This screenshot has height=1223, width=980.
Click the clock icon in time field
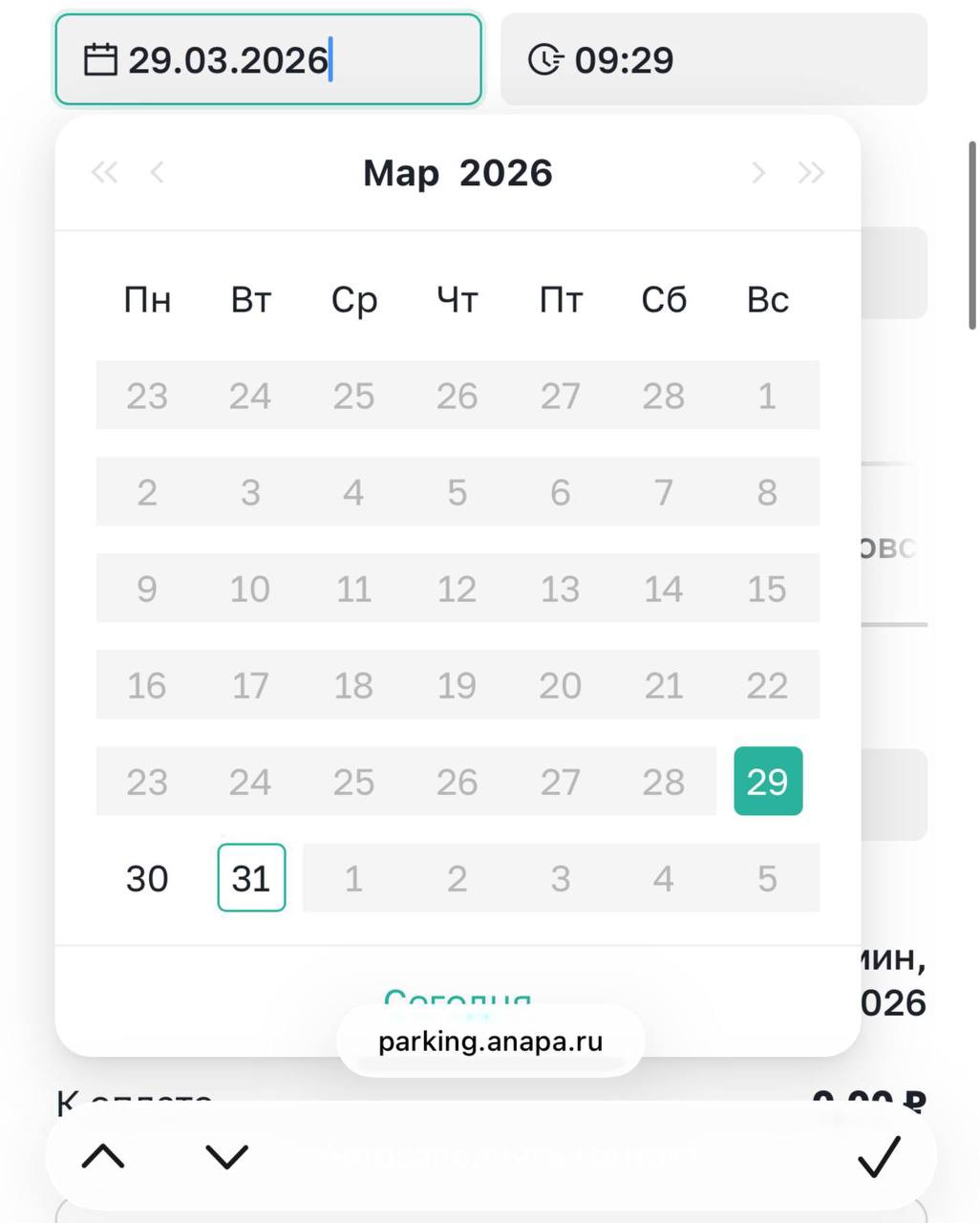pos(544,59)
